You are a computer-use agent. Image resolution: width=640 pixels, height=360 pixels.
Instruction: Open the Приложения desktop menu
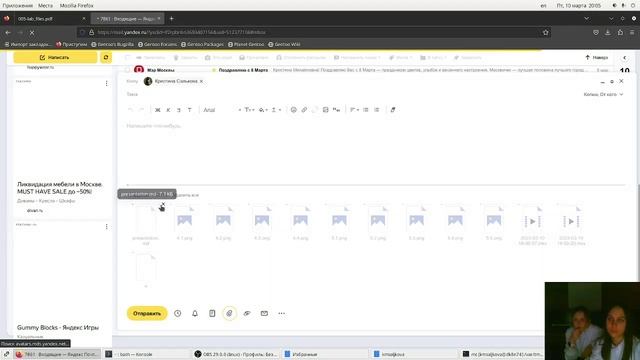[x=18, y=5]
